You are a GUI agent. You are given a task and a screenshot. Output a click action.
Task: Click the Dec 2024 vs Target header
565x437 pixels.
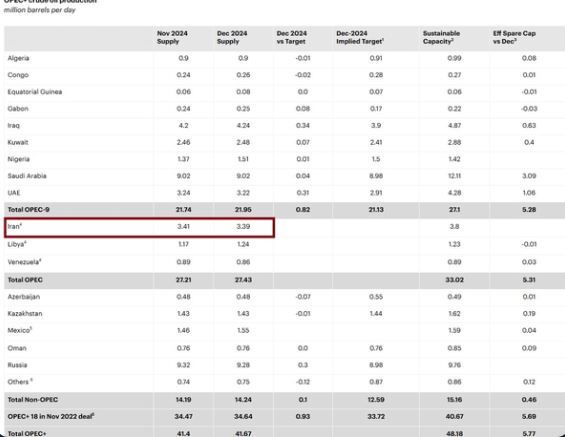tap(292, 37)
